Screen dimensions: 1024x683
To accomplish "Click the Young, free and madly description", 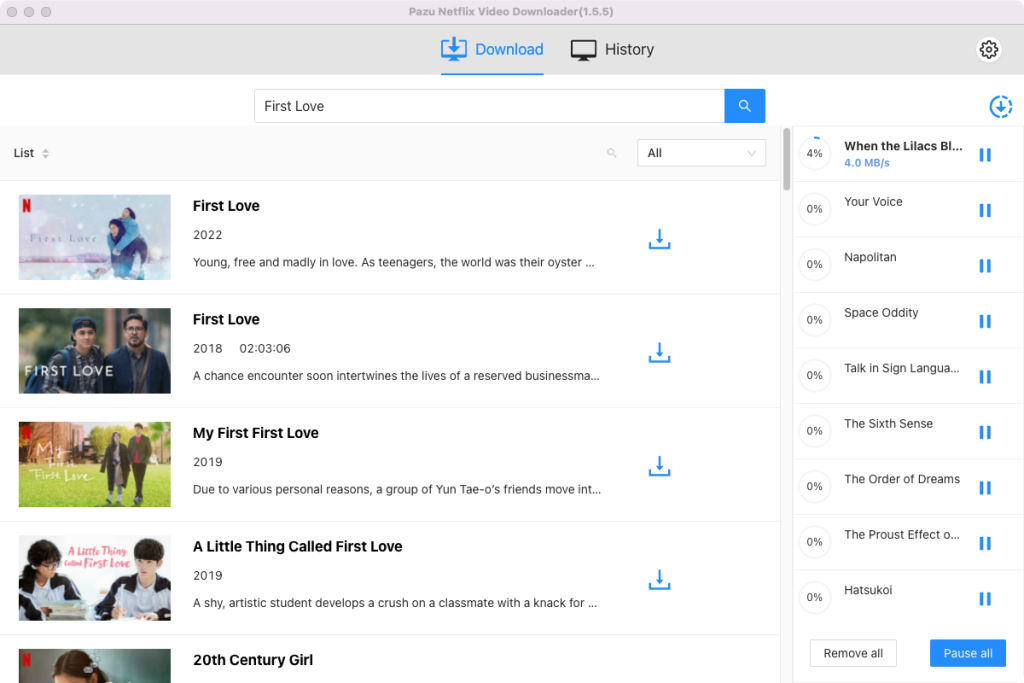I will (x=393, y=262).
